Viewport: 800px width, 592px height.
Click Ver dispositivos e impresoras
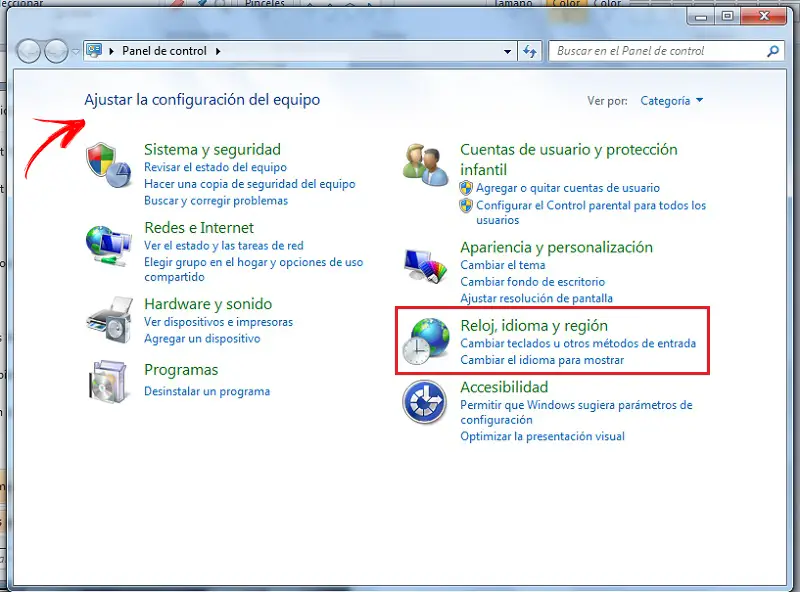(218, 322)
